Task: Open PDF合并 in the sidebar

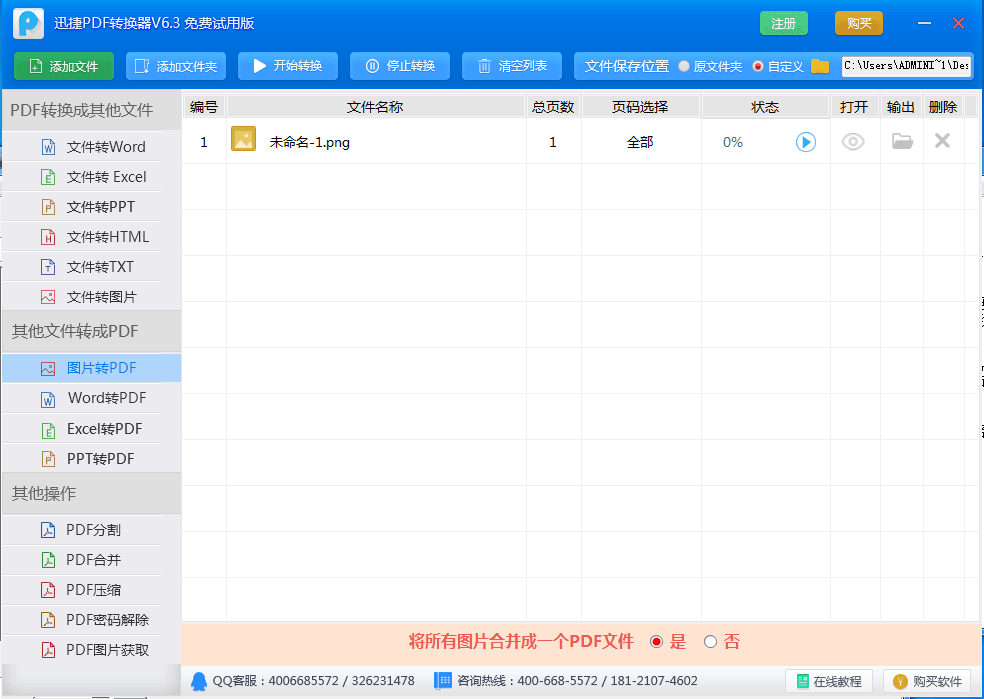Action: (x=93, y=560)
